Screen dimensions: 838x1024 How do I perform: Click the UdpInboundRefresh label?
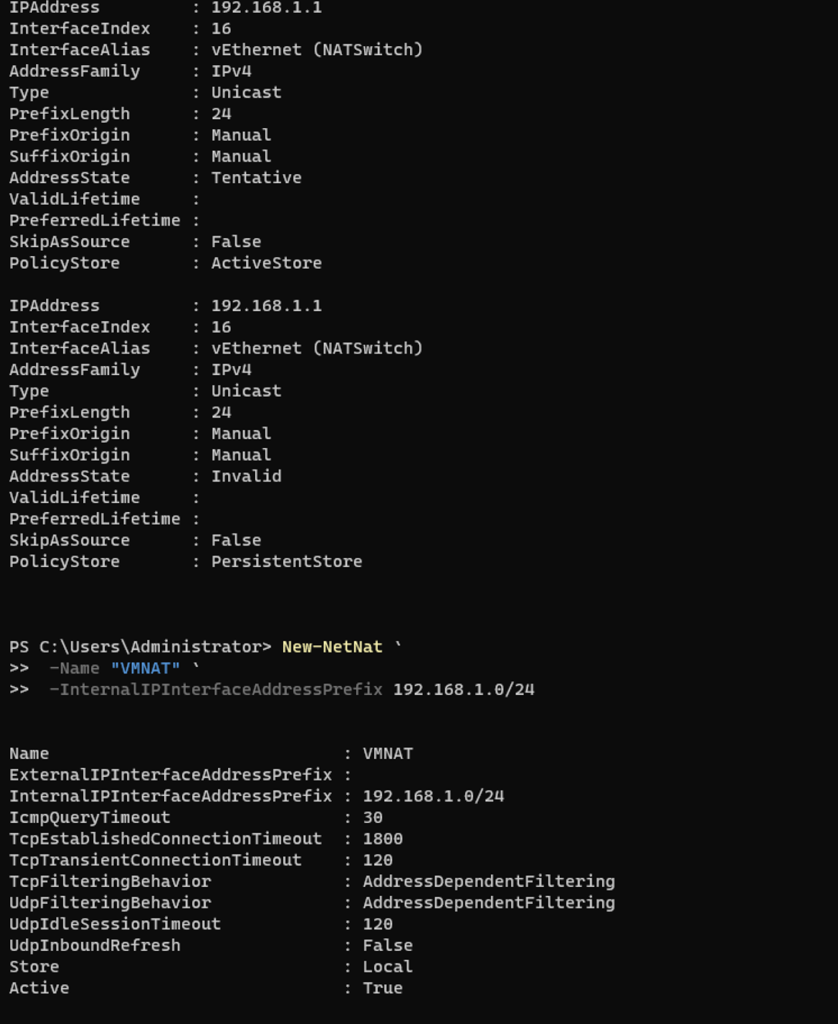point(95,945)
